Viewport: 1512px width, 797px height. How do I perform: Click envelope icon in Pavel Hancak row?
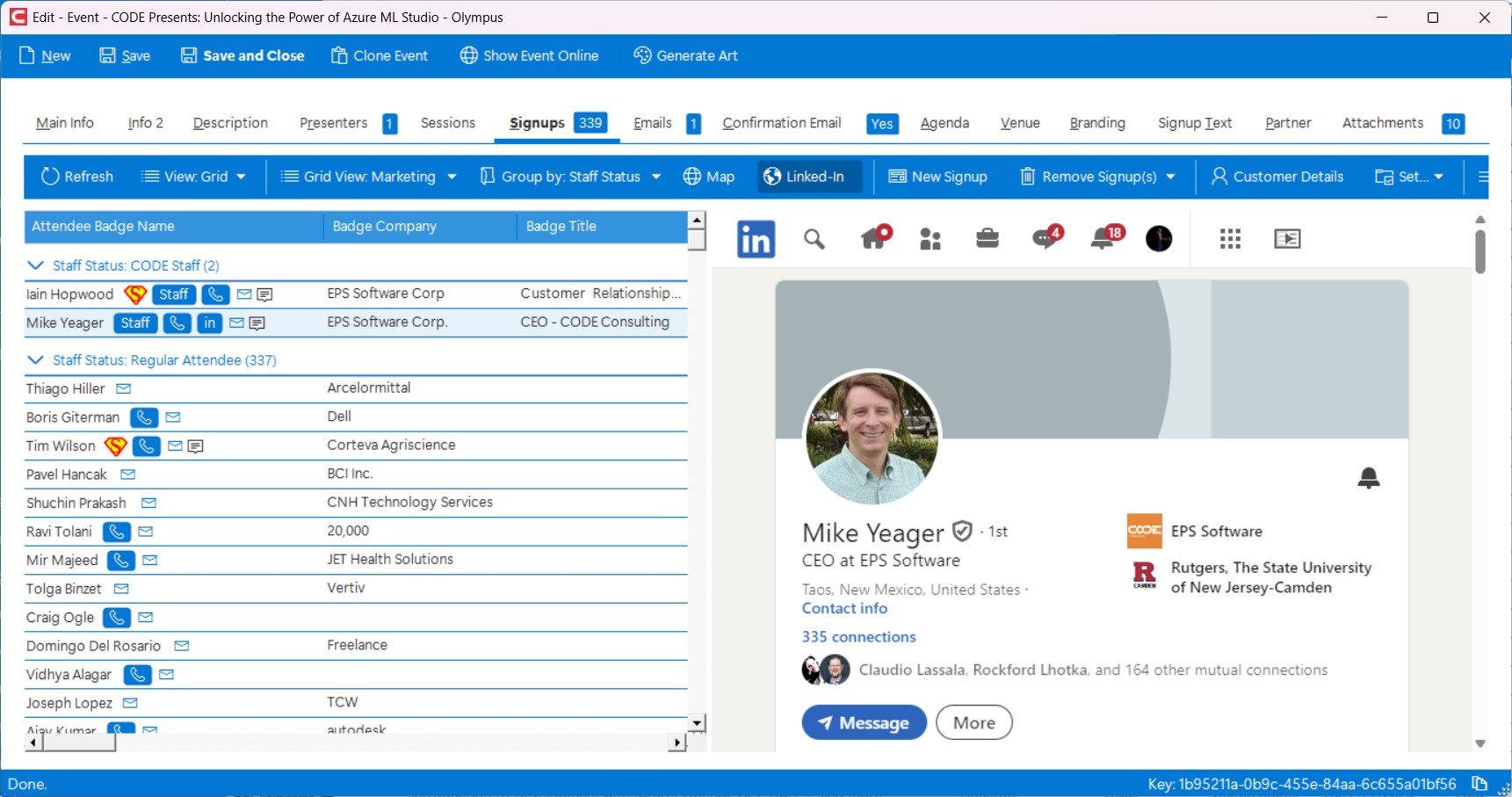[128, 475]
